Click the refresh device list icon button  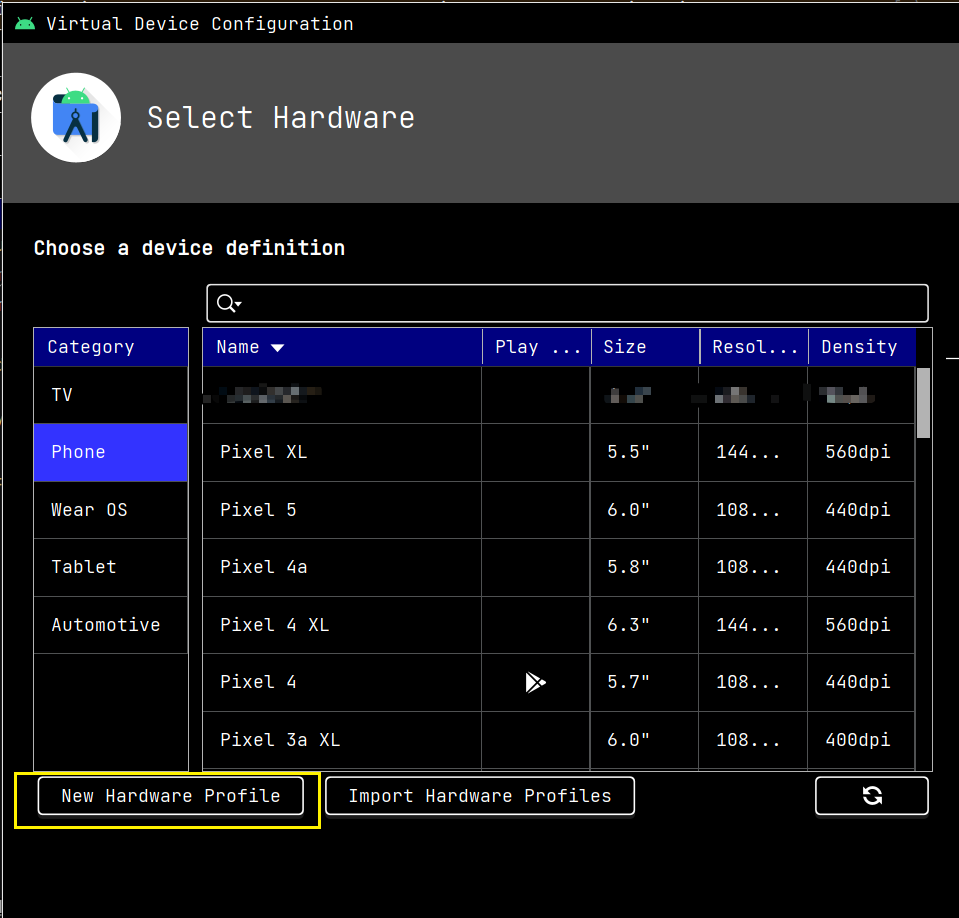tap(872, 796)
